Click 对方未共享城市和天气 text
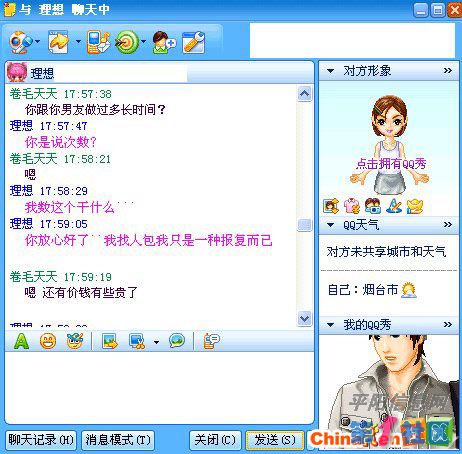The width and height of the screenshot is (462, 454). click(386, 252)
